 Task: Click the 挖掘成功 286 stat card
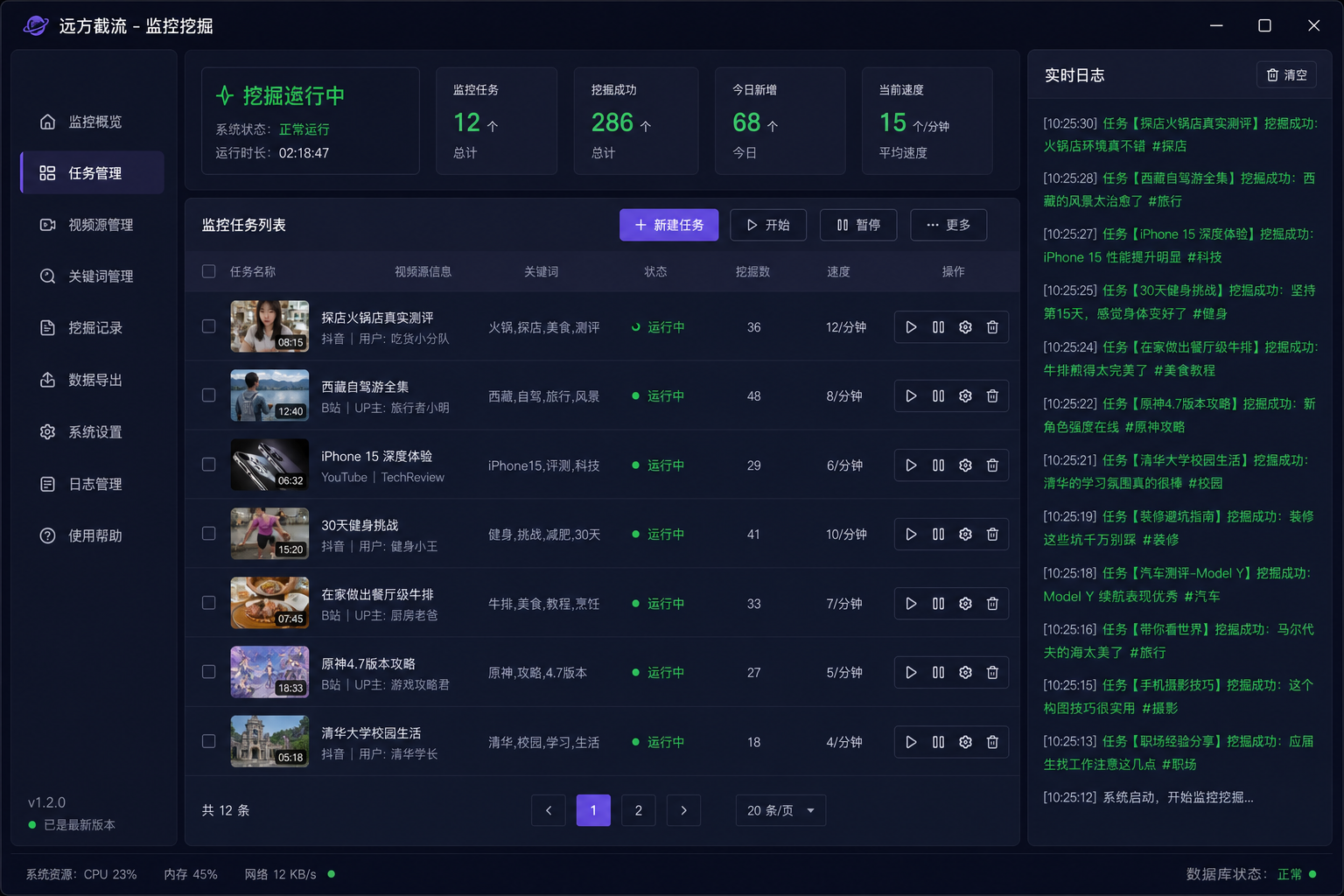pos(636,121)
